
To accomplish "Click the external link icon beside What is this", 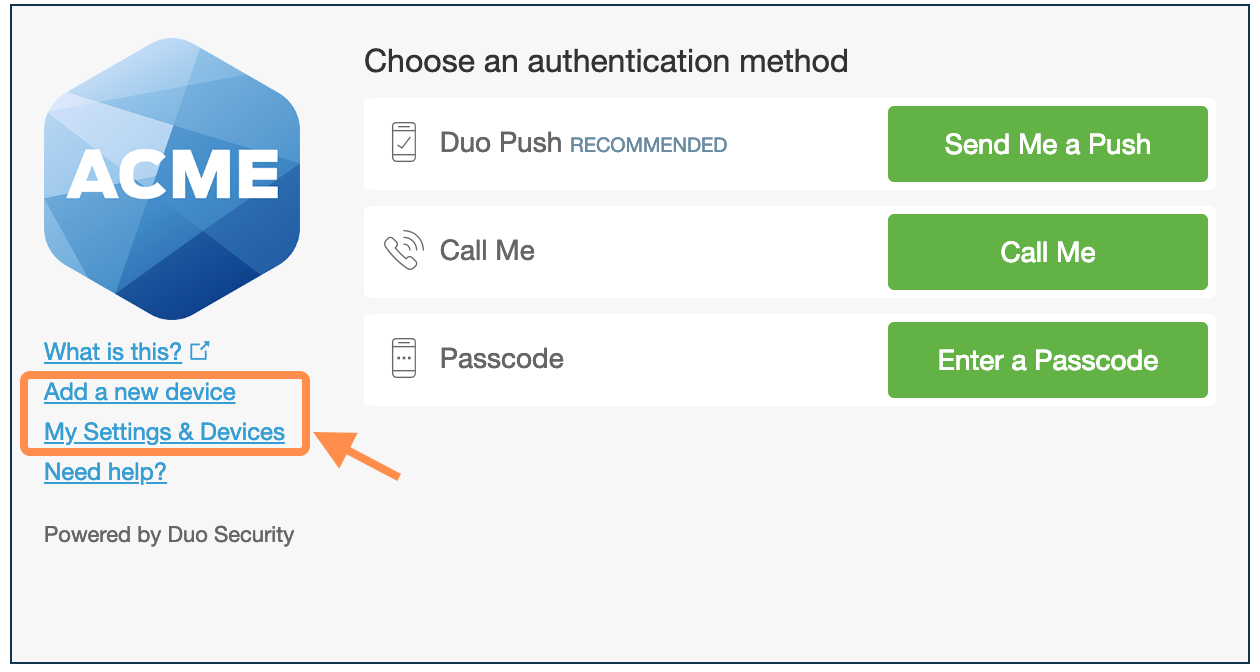I will pos(200,350).
